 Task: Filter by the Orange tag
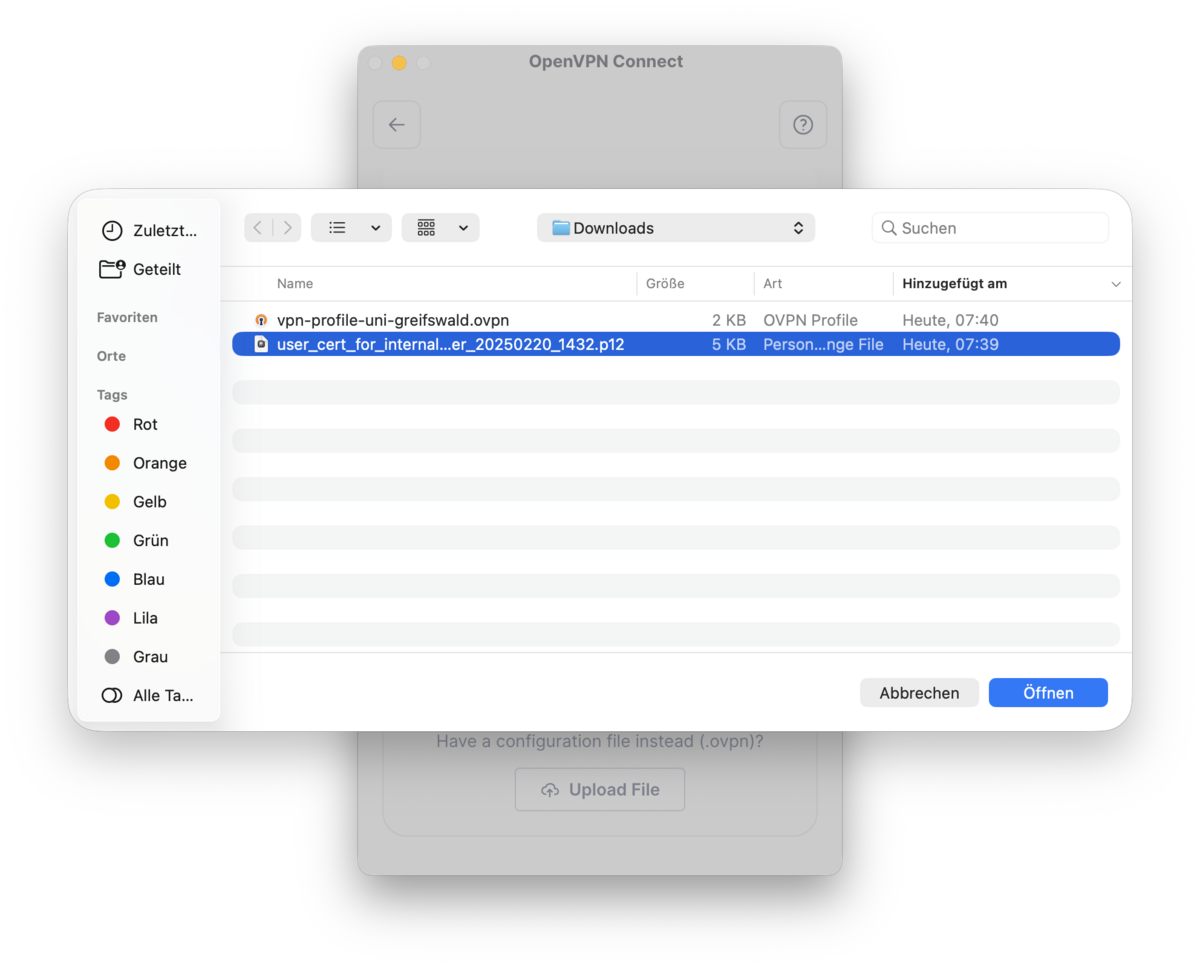(145, 463)
